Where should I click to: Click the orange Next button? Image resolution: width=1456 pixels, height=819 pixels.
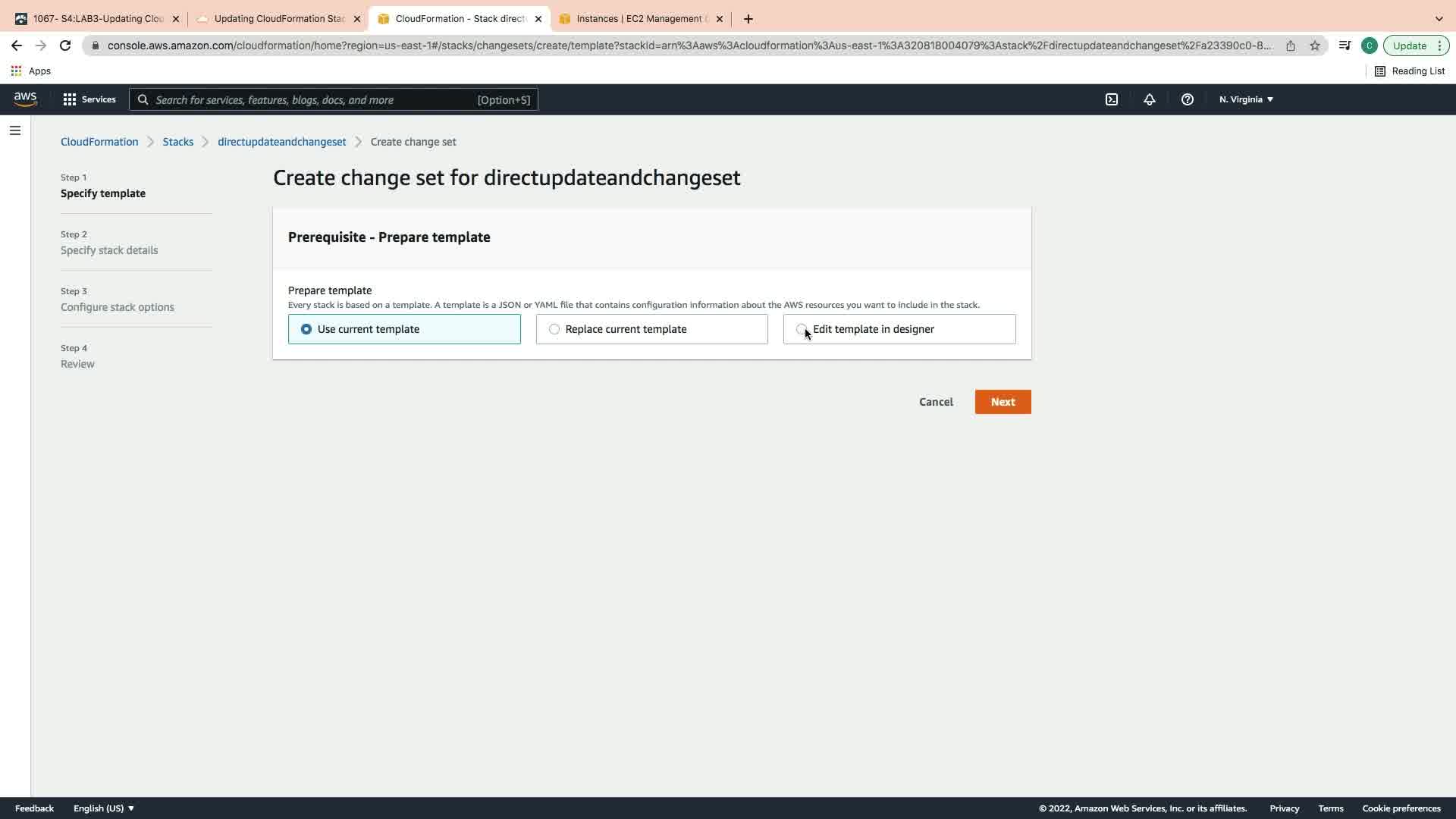pos(1003,402)
